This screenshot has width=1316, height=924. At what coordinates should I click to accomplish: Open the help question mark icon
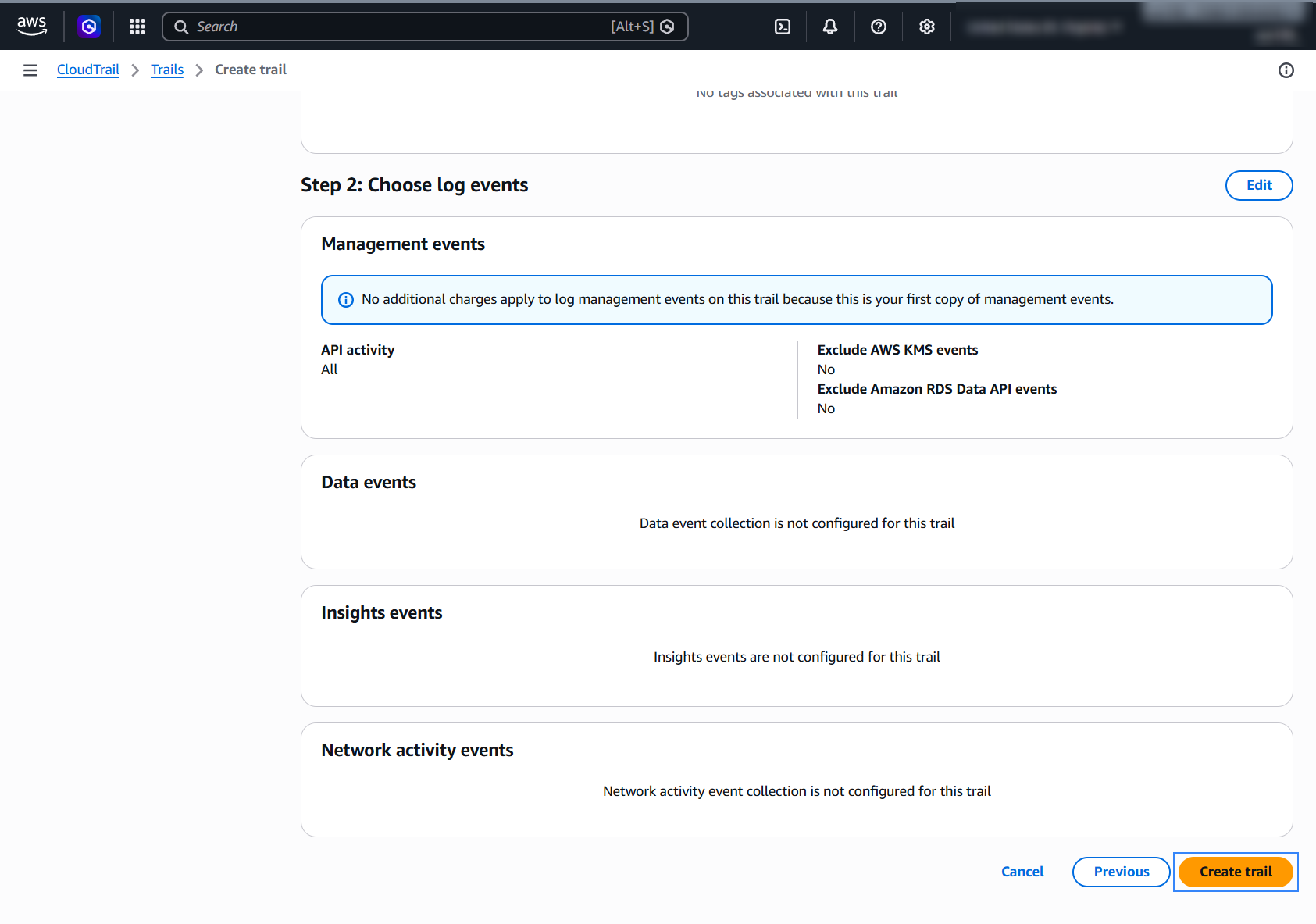click(879, 27)
